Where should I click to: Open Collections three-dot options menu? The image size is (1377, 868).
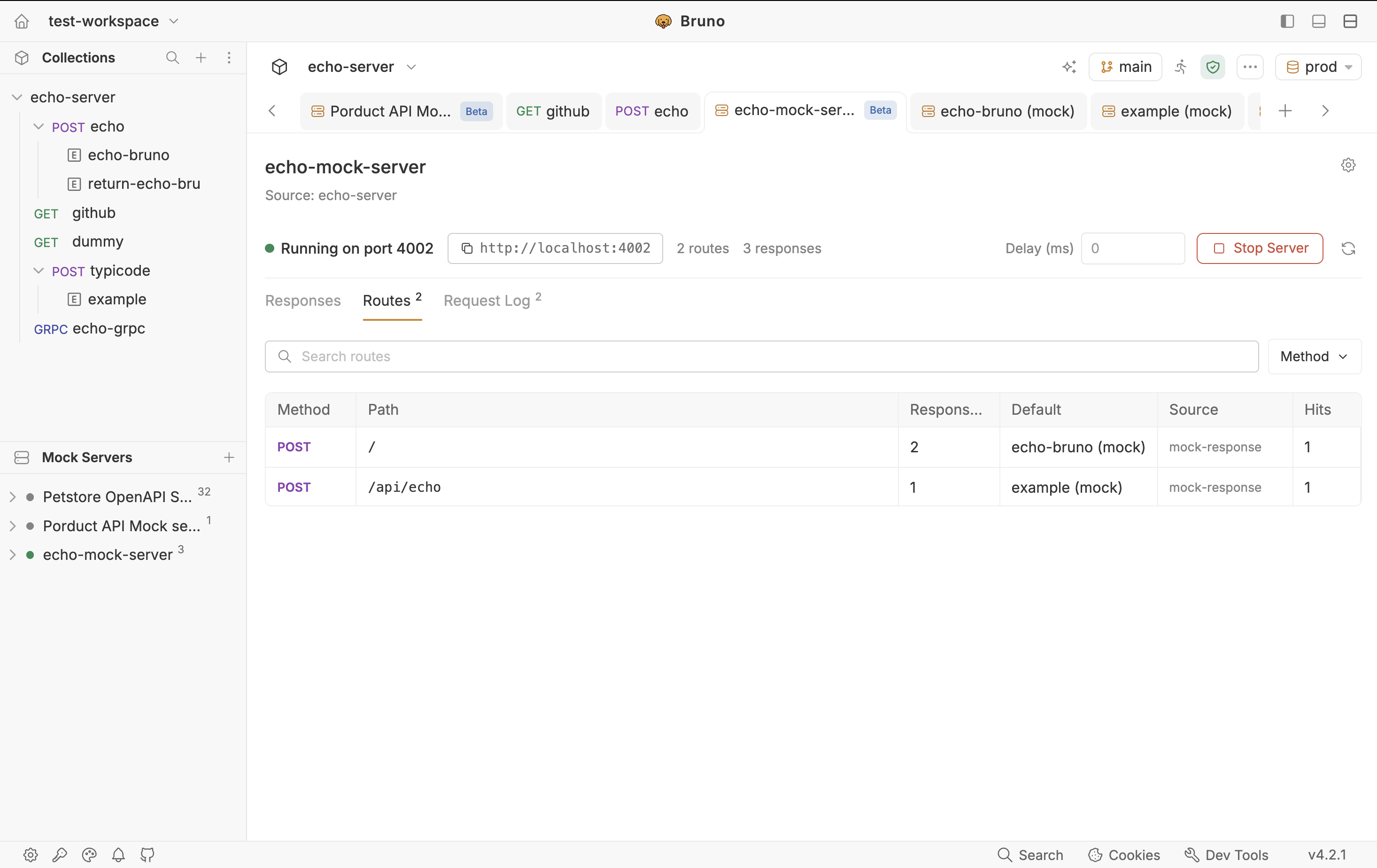(x=229, y=57)
